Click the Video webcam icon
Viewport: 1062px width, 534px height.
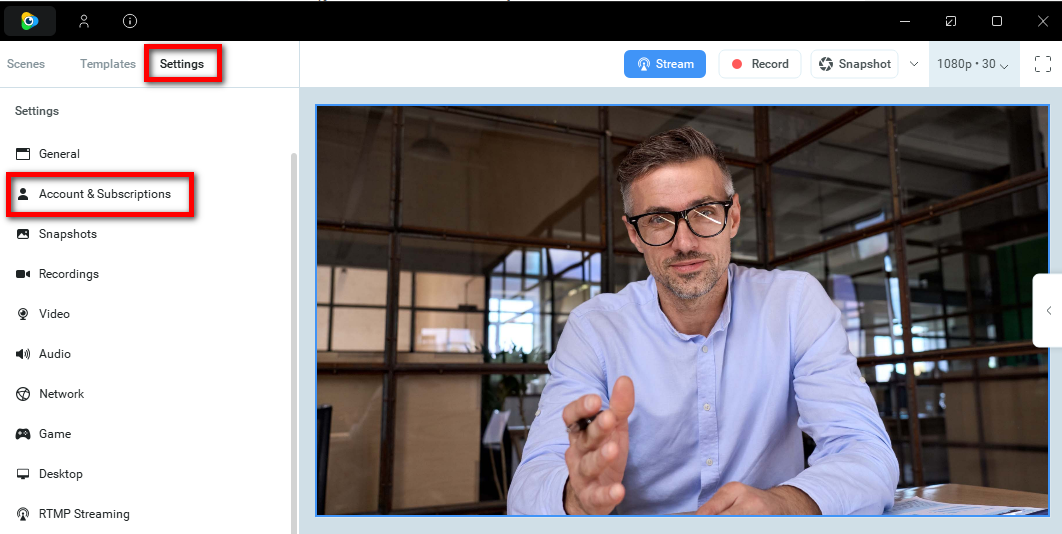[x=23, y=314]
